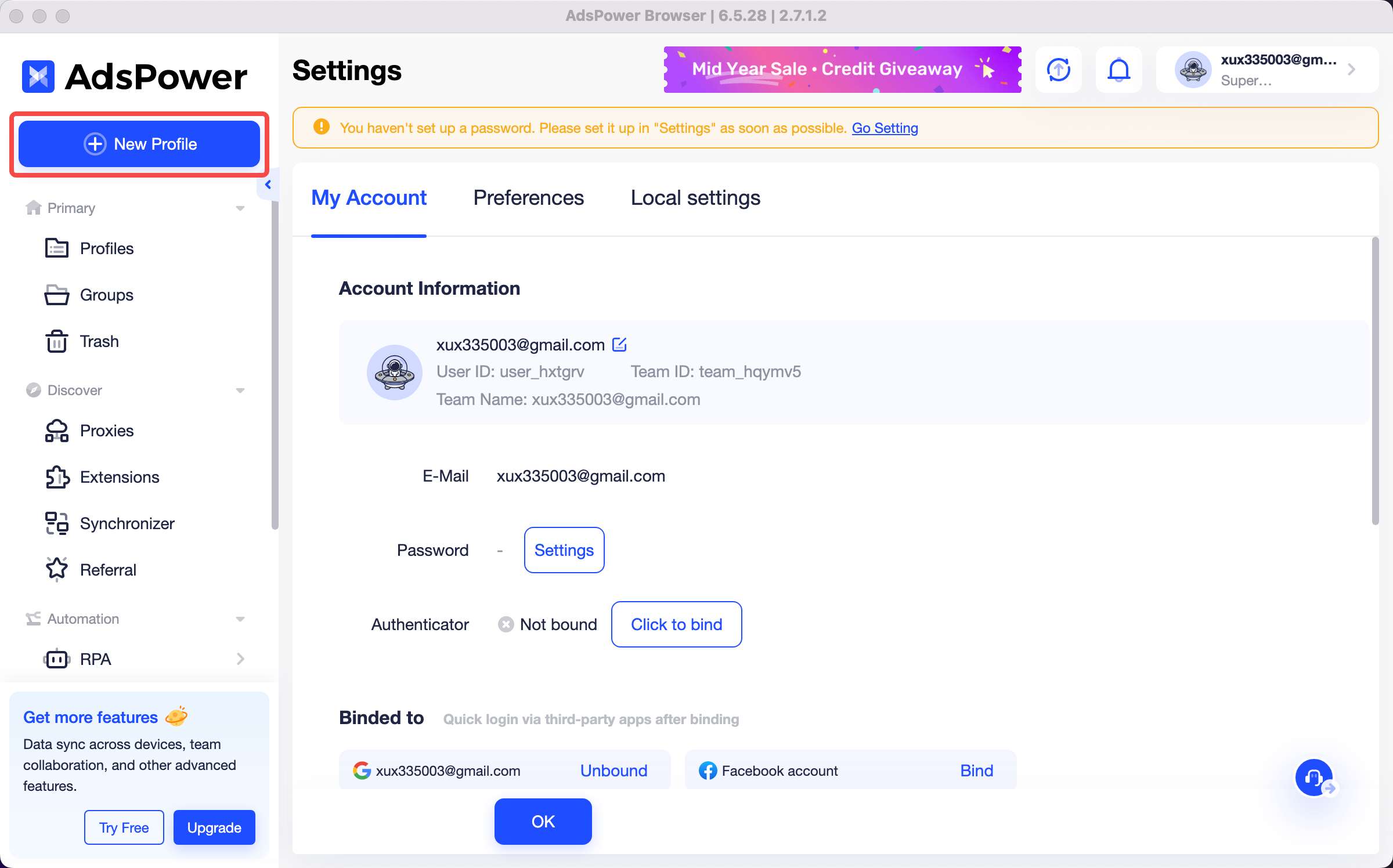Viewport: 1393px width, 868px height.
Task: Collapse the Discover section
Action: click(240, 390)
